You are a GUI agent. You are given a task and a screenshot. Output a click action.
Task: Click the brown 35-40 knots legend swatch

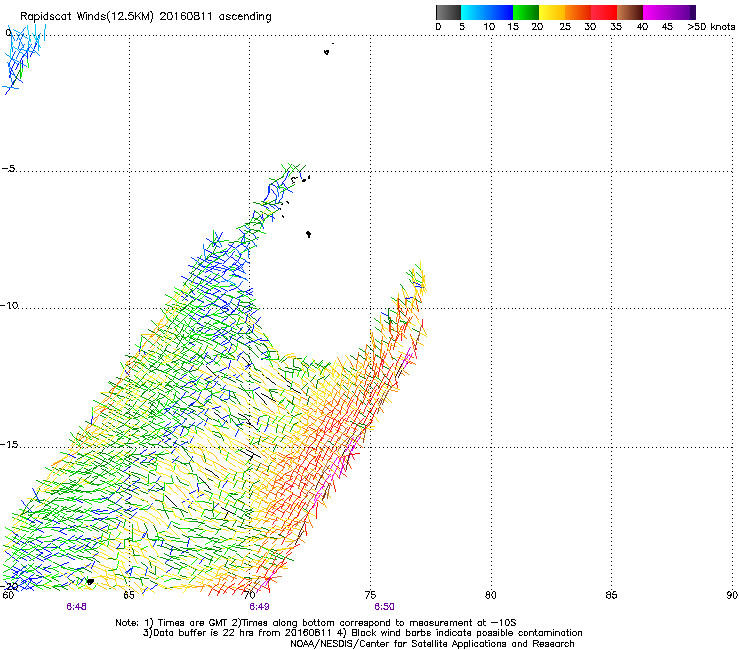[630, 12]
